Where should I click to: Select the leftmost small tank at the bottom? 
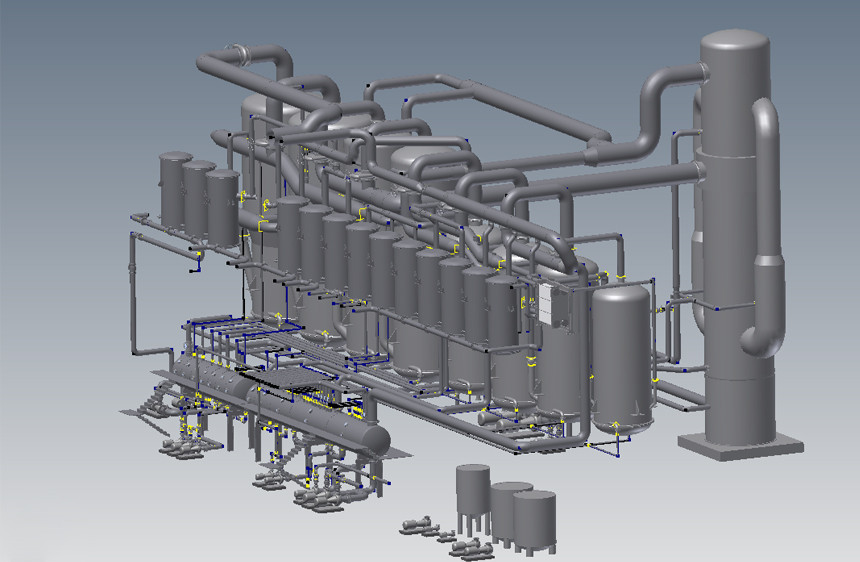tap(472, 492)
